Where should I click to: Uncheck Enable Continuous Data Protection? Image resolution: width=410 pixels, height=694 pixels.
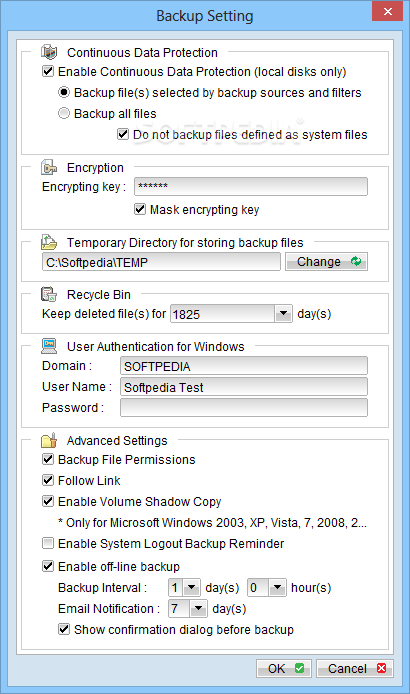point(48,71)
